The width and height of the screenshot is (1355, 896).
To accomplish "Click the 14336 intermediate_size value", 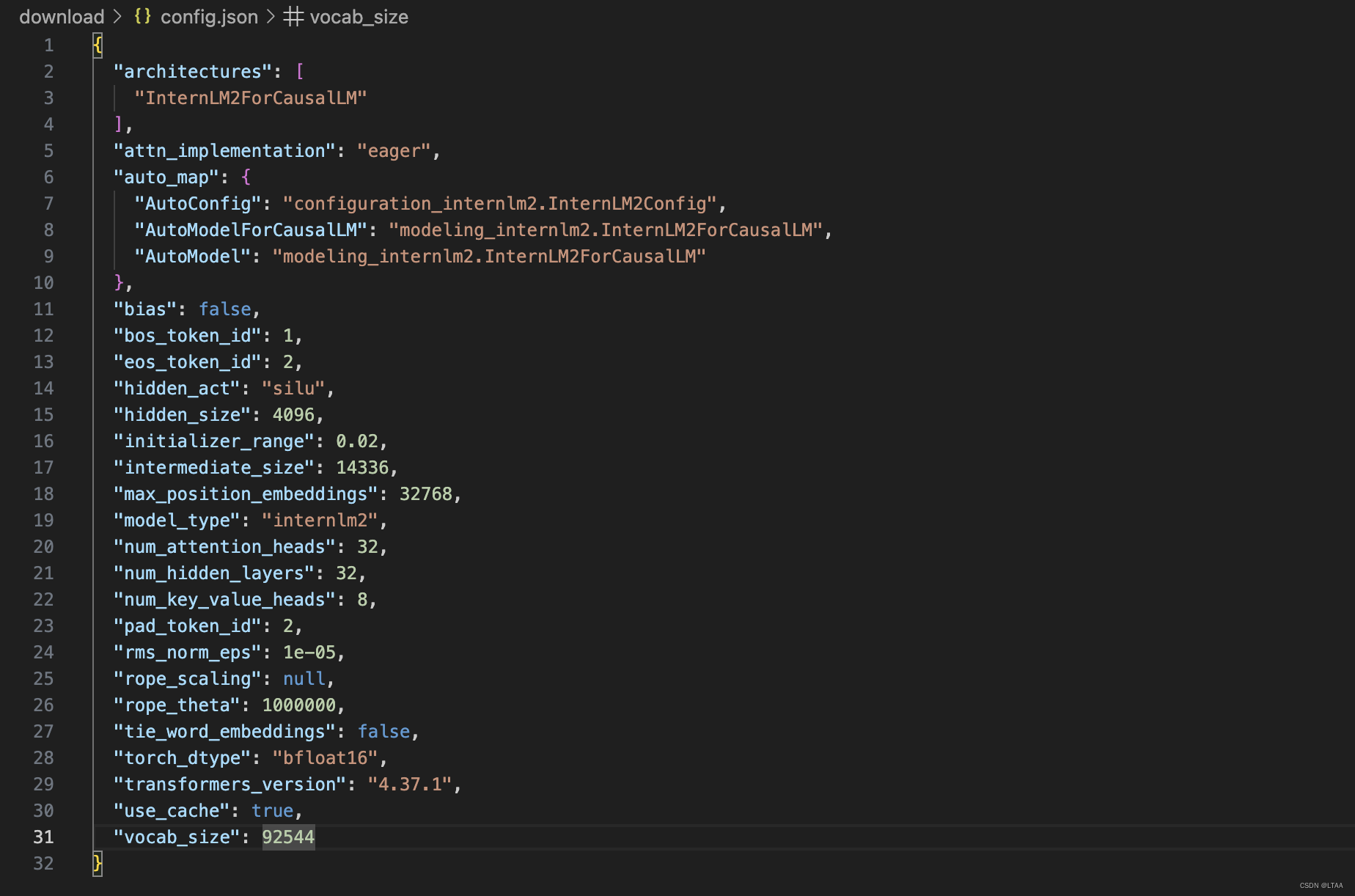I will [362, 468].
